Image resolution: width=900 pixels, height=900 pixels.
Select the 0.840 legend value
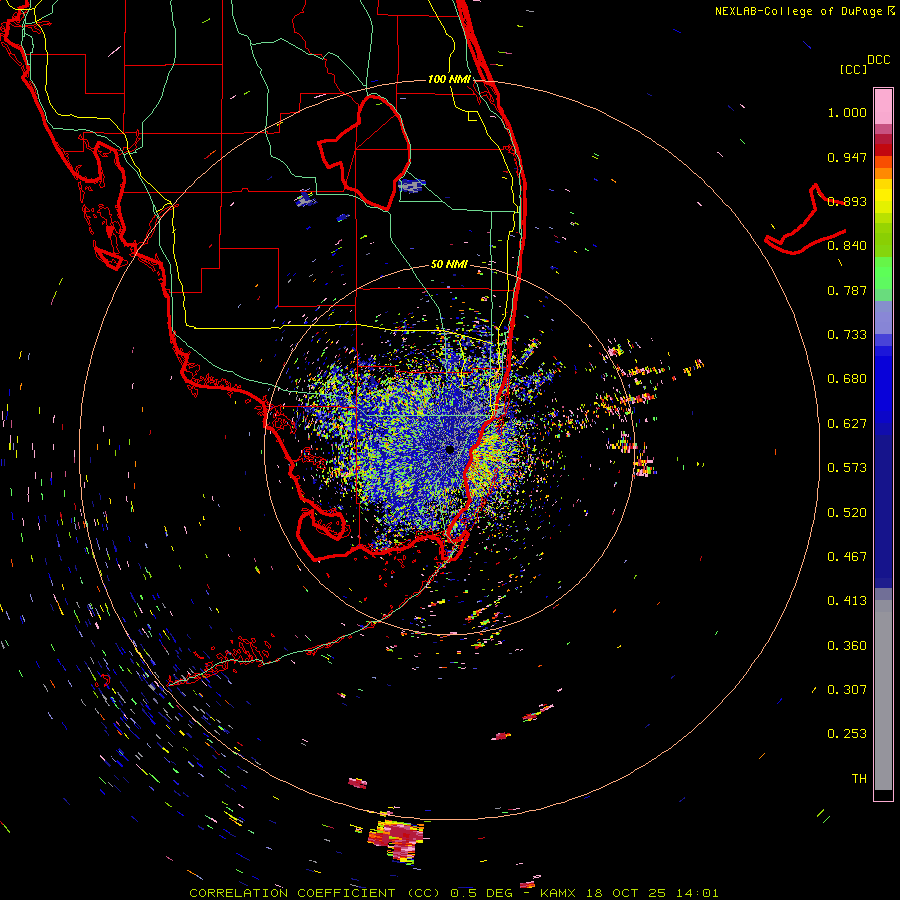(847, 246)
